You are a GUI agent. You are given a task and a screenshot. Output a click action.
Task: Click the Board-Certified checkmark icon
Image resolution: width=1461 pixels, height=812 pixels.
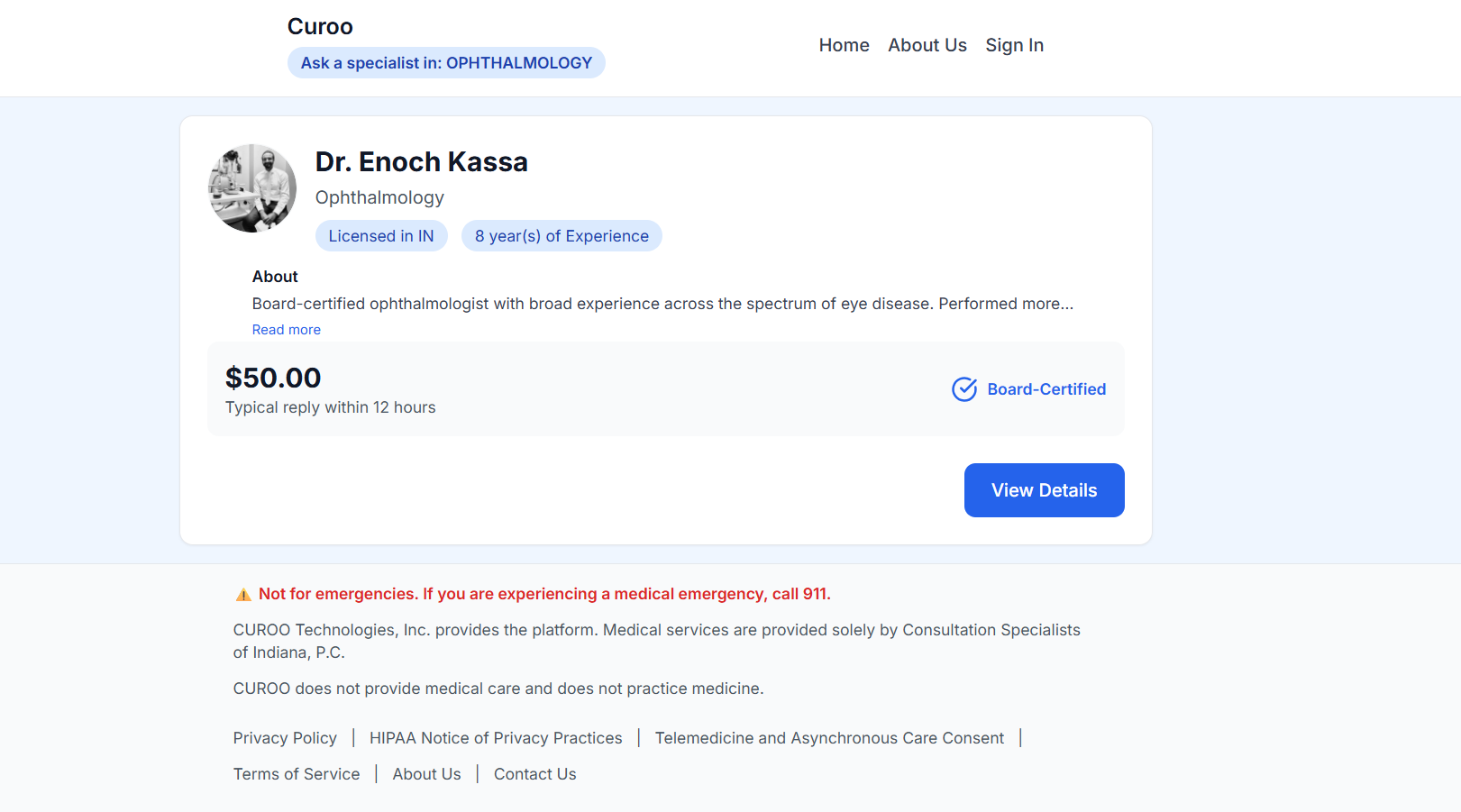964,389
